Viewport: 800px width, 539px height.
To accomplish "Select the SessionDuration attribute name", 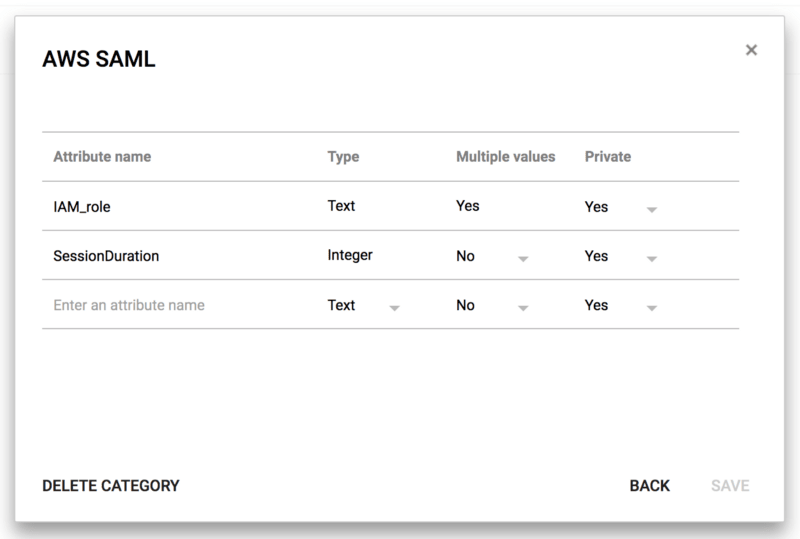I will coord(106,256).
